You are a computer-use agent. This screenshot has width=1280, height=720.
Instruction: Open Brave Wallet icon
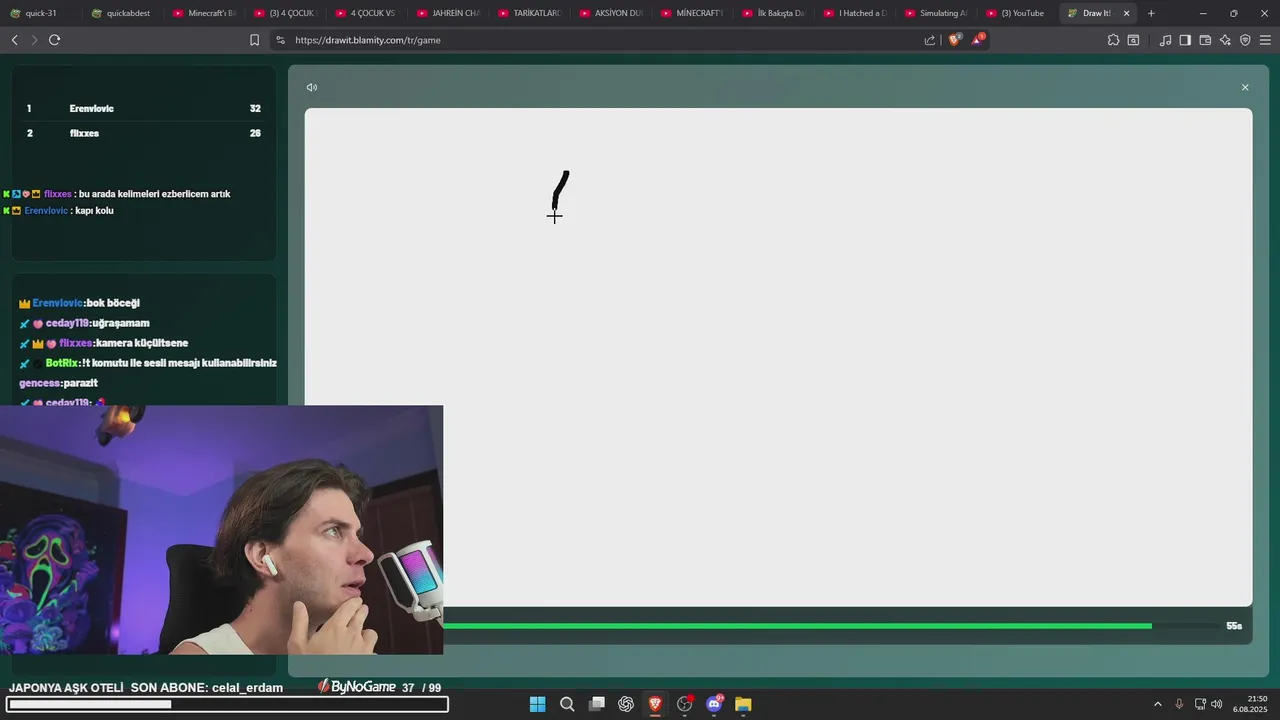pyautogui.click(x=1205, y=40)
